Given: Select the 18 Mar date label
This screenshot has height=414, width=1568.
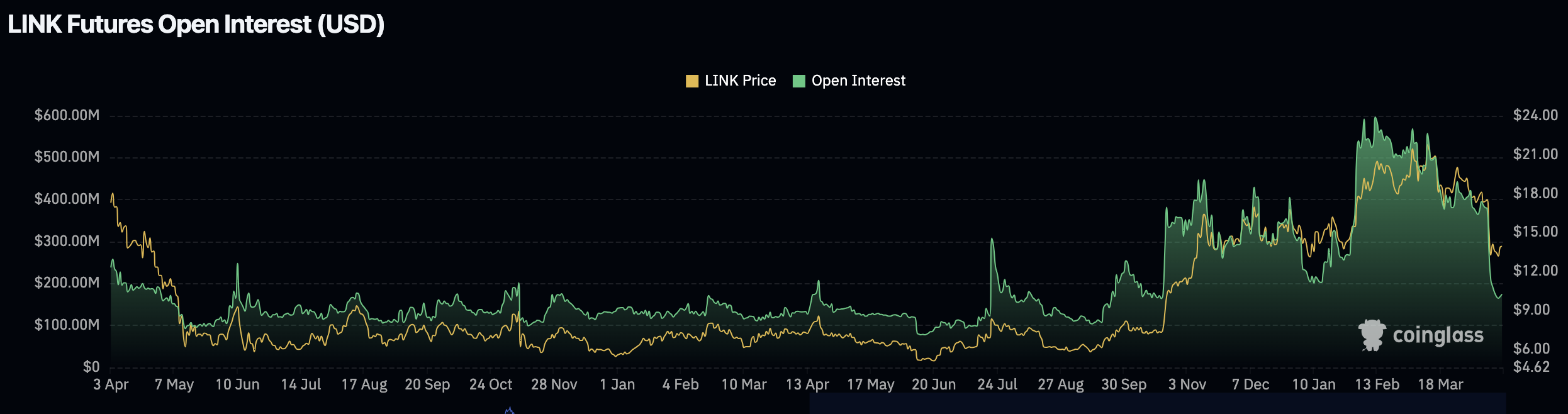Looking at the screenshot, I should click(x=1441, y=384).
